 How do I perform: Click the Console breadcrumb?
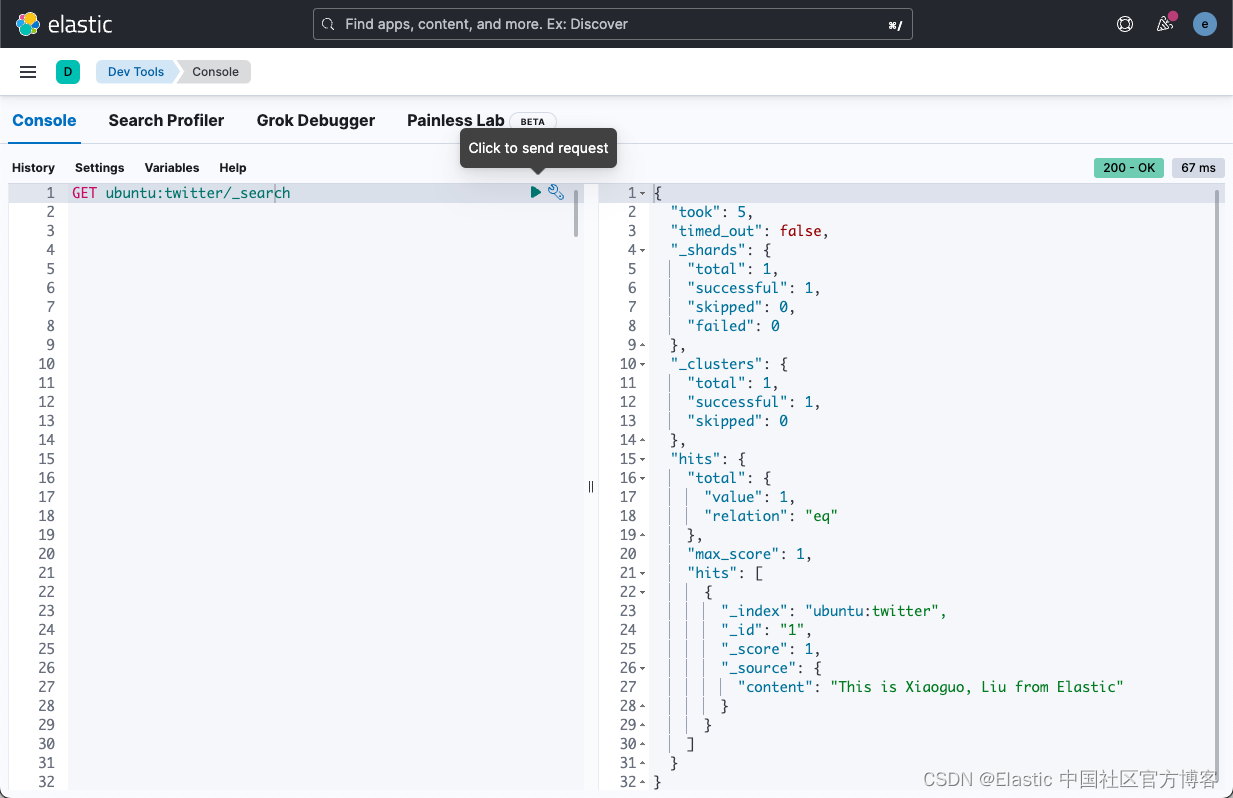[x=215, y=72]
